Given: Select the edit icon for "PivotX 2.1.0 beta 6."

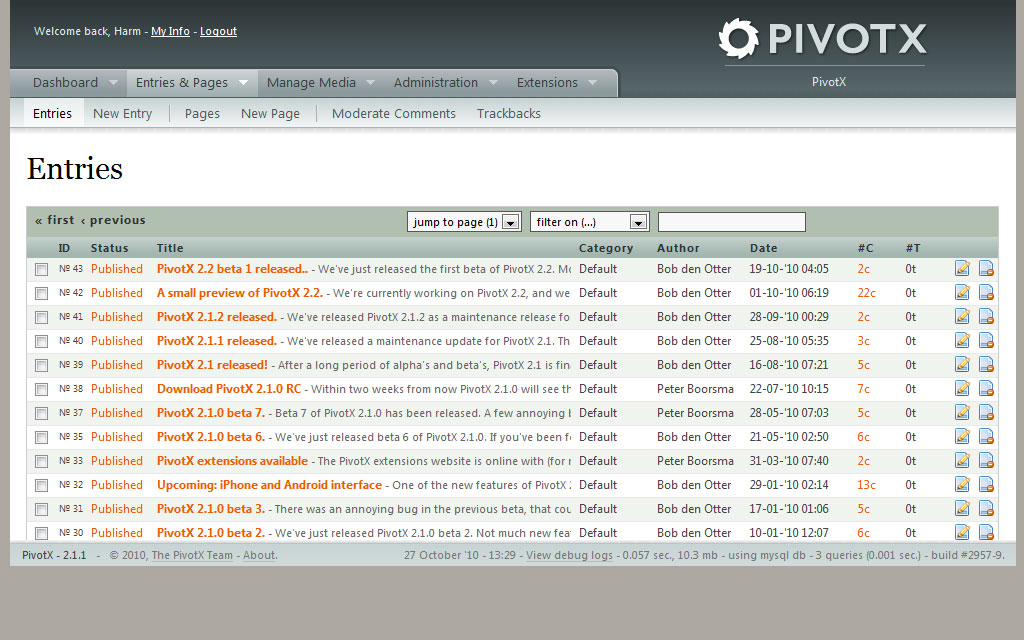Looking at the screenshot, I should (x=962, y=436).
